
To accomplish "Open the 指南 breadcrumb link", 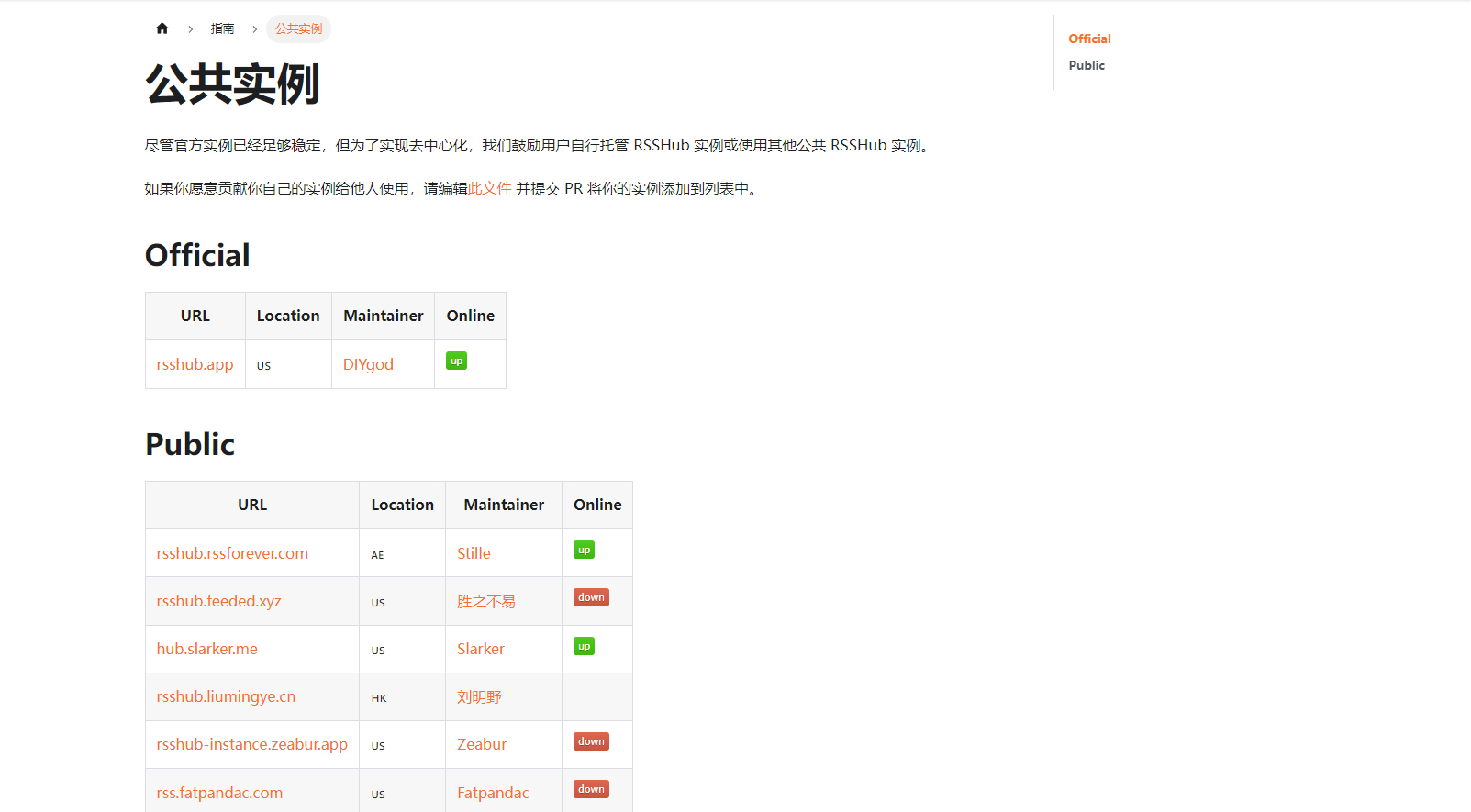I will pos(222,28).
